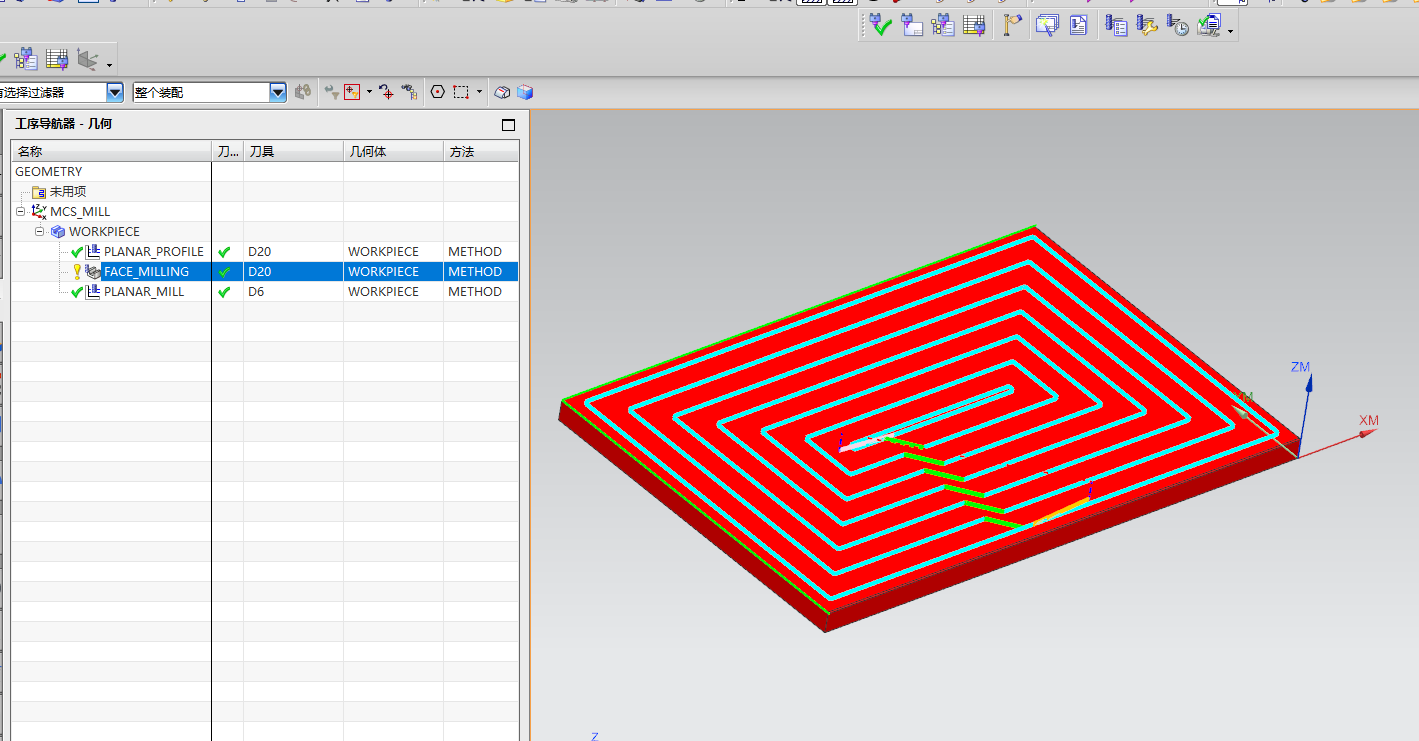Click the yellow exclamation status icon on FACE_MILLING
Image resolution: width=1419 pixels, height=741 pixels.
click(77, 272)
